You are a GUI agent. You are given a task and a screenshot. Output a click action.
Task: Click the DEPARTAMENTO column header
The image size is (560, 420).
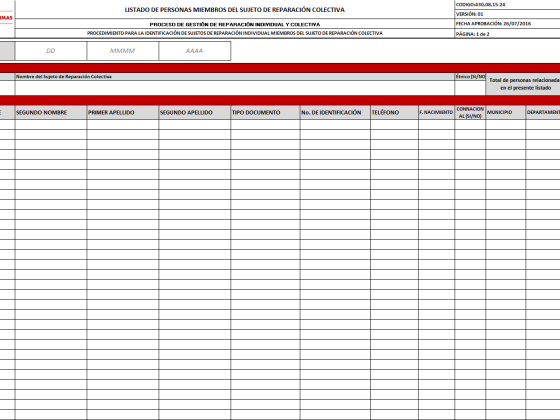[543, 112]
